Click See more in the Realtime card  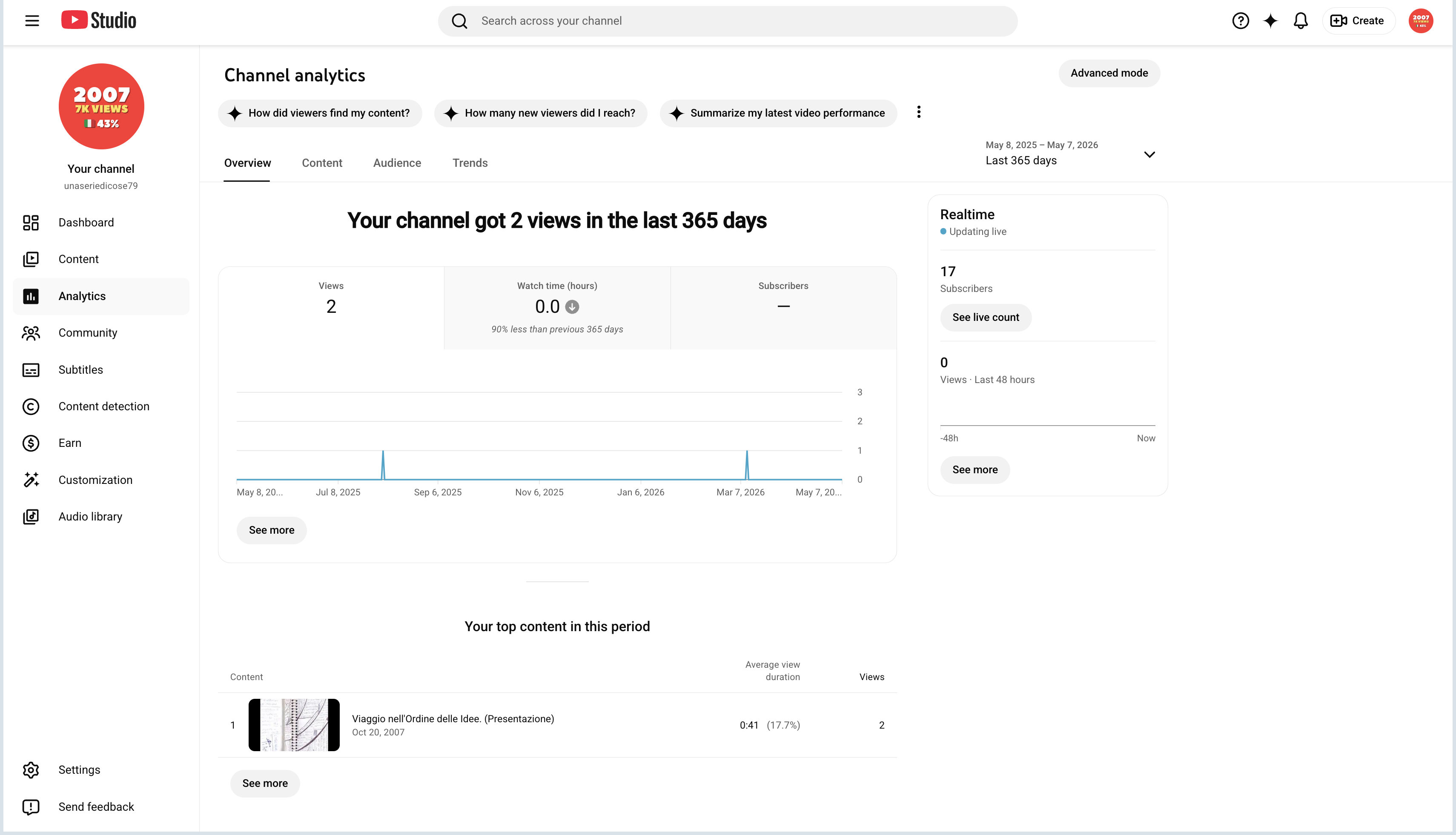[974, 470]
